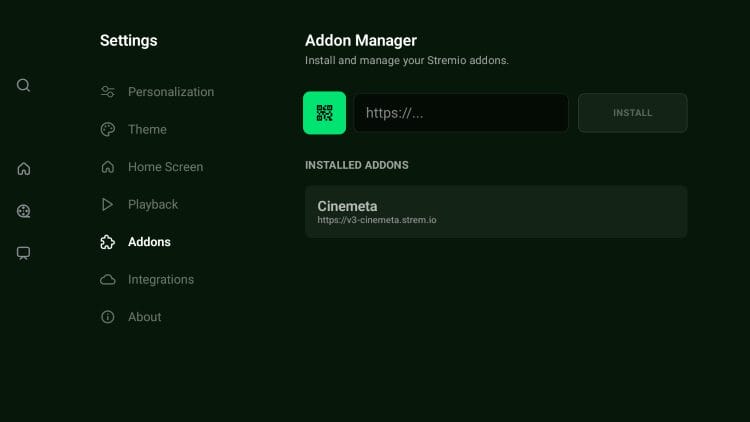Select the Addons menu label
The height and width of the screenshot is (422, 750).
point(149,242)
